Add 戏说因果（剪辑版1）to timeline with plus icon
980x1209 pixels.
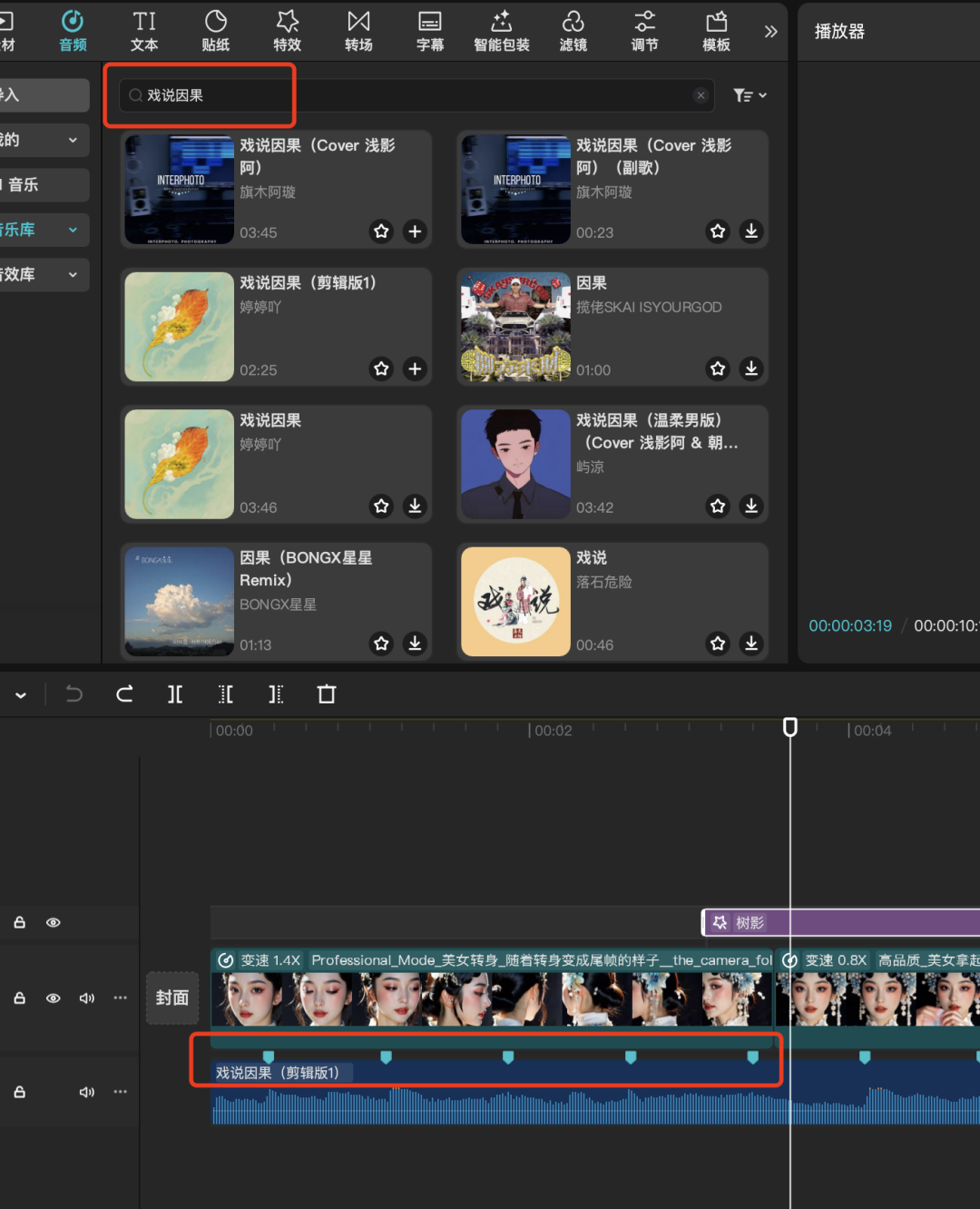tap(415, 369)
